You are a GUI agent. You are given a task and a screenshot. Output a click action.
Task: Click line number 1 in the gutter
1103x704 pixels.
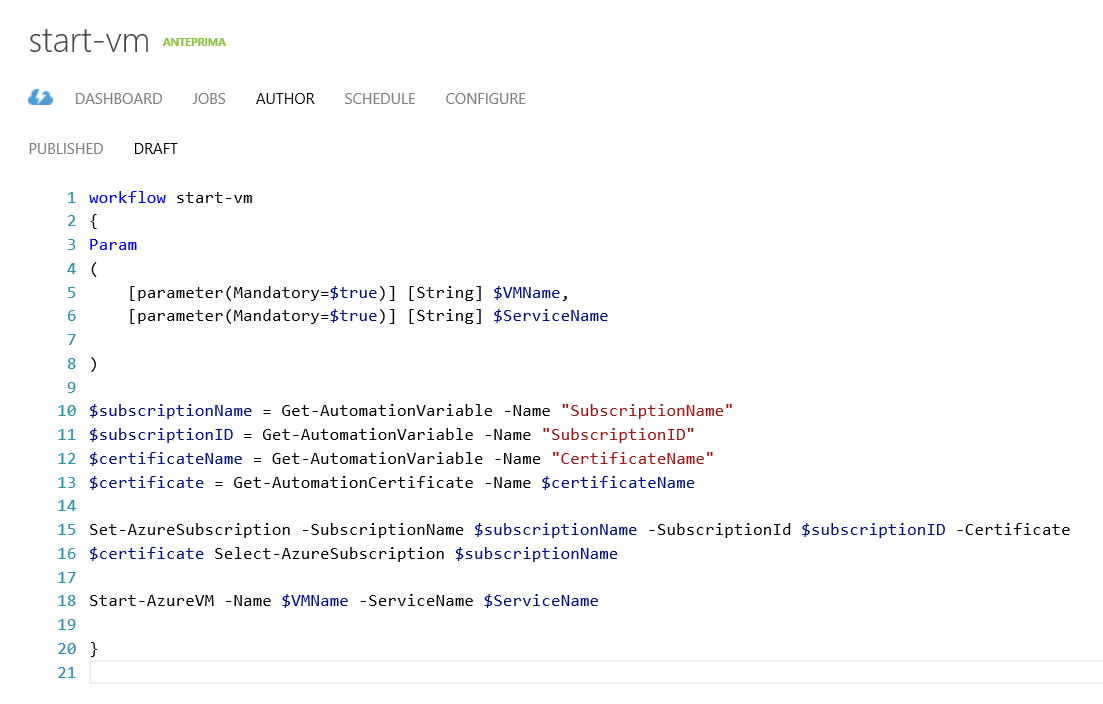[71, 198]
